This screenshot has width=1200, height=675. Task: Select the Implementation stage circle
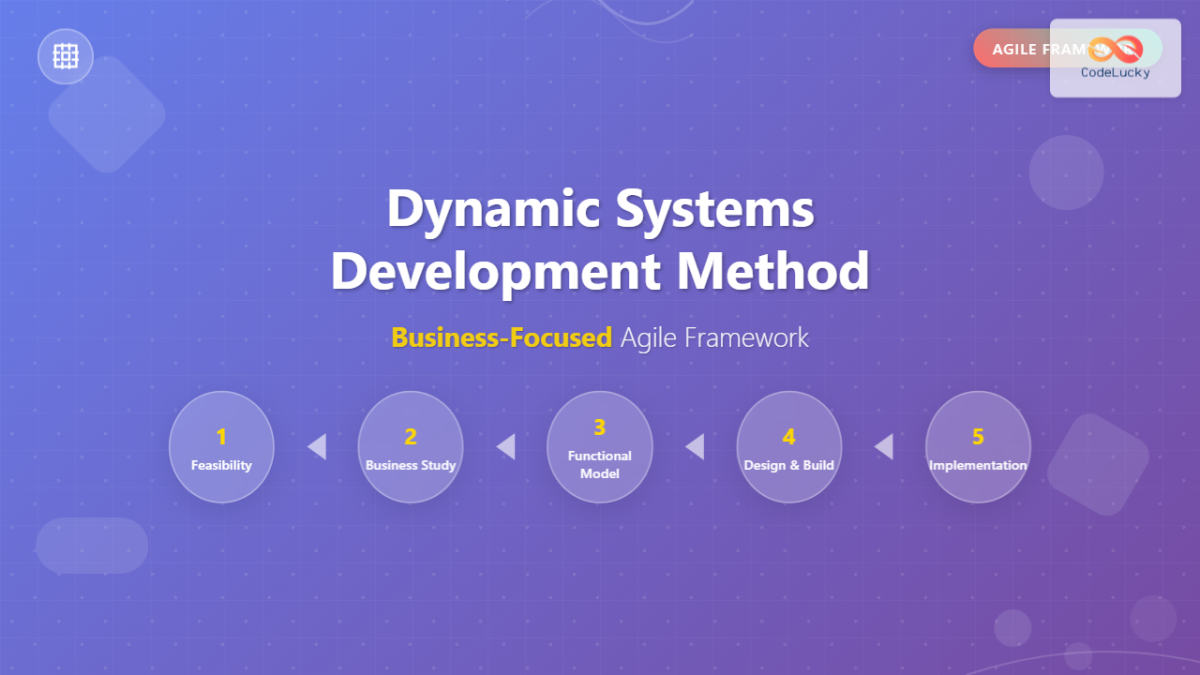(x=978, y=447)
